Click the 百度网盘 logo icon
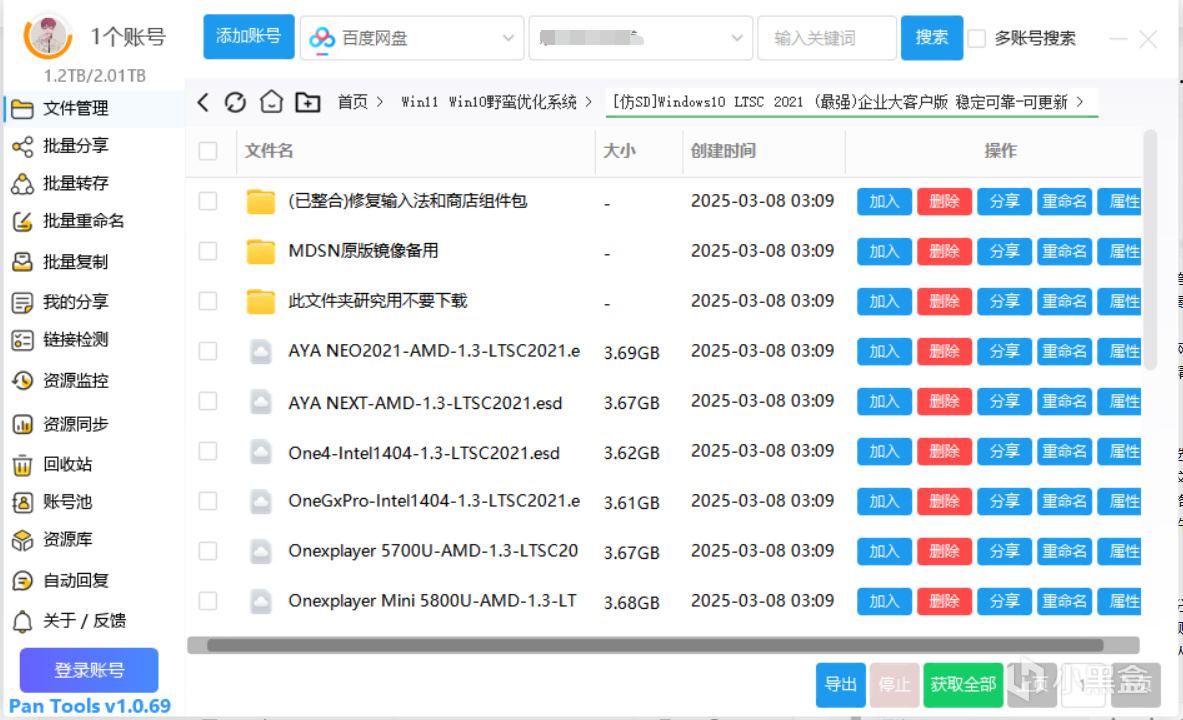Viewport: 1183px width, 720px height. [x=322, y=38]
